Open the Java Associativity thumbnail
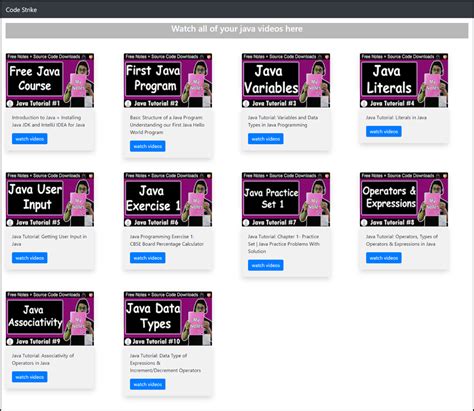 (x=50, y=318)
